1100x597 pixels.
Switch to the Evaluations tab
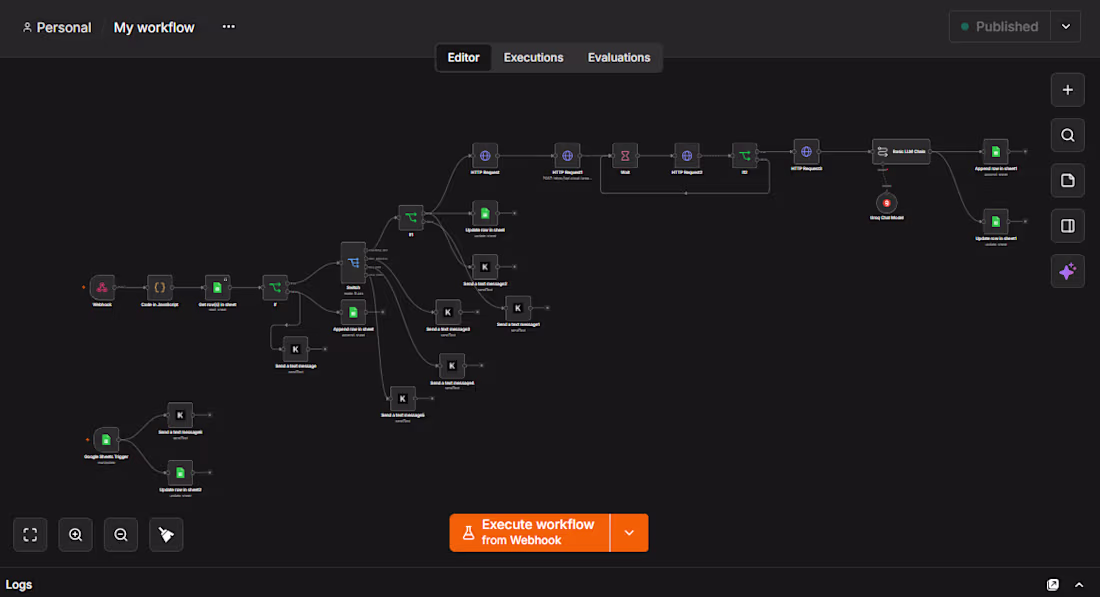click(619, 58)
